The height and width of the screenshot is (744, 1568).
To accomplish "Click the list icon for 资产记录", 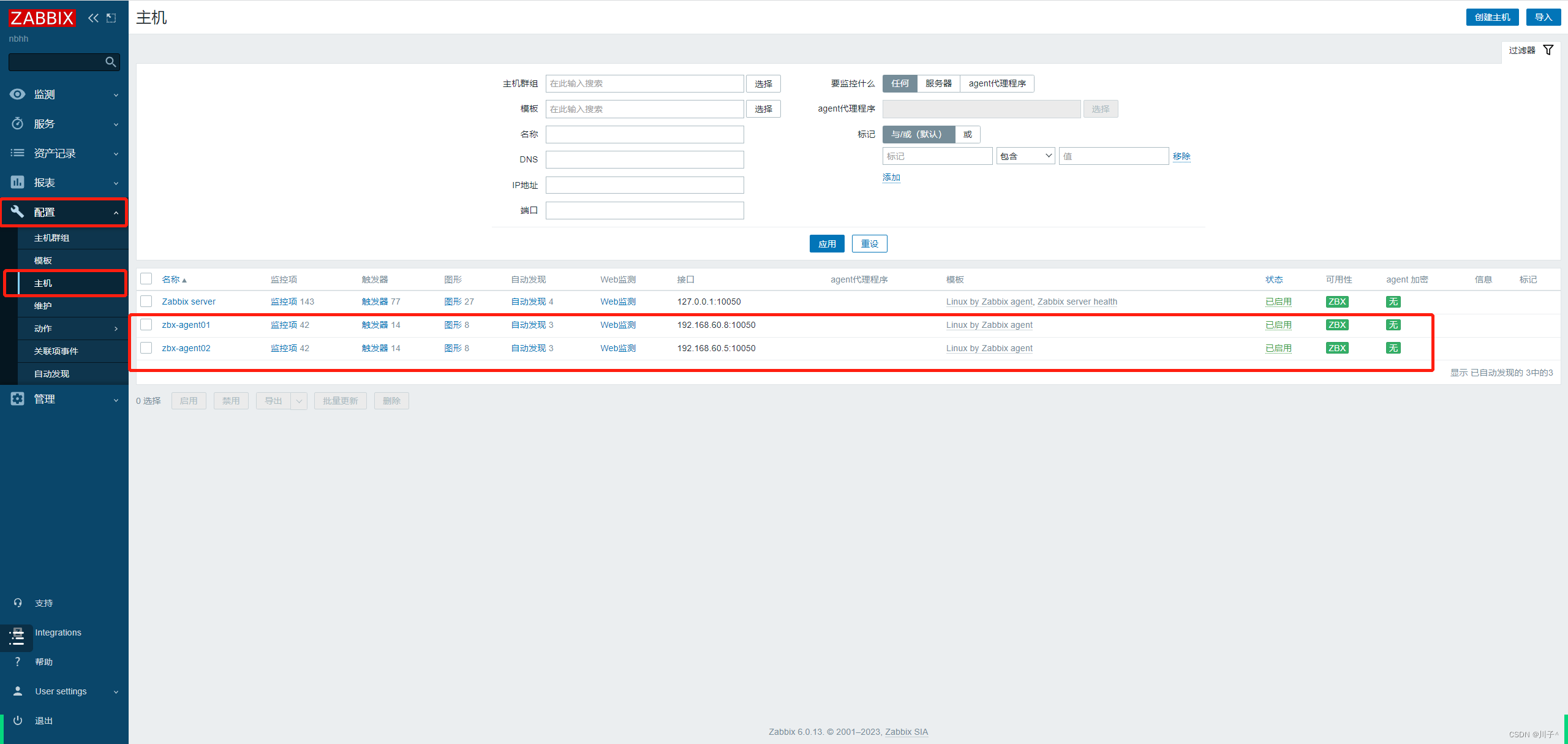I will tap(18, 153).
